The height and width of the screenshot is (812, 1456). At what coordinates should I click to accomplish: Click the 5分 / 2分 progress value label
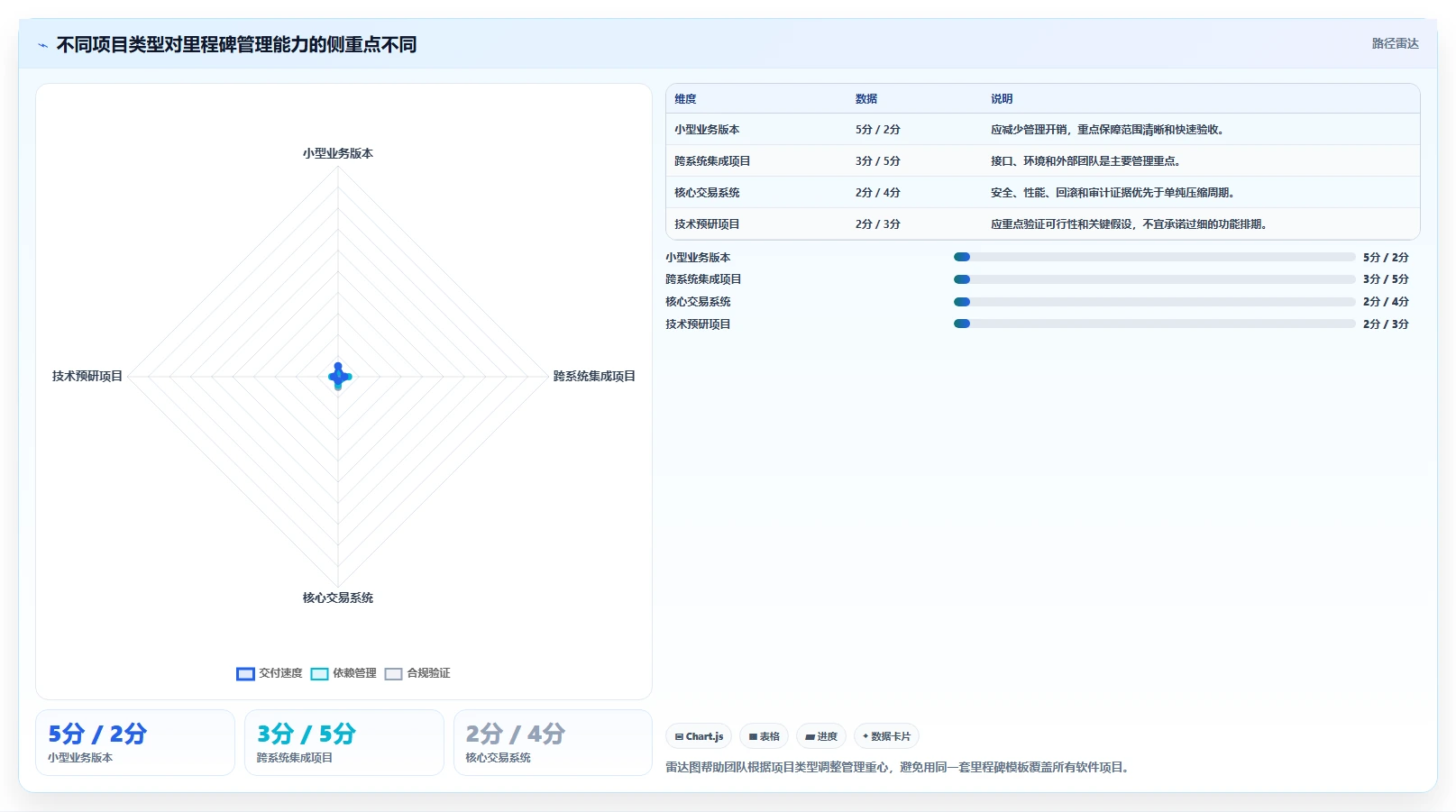coord(1386,257)
